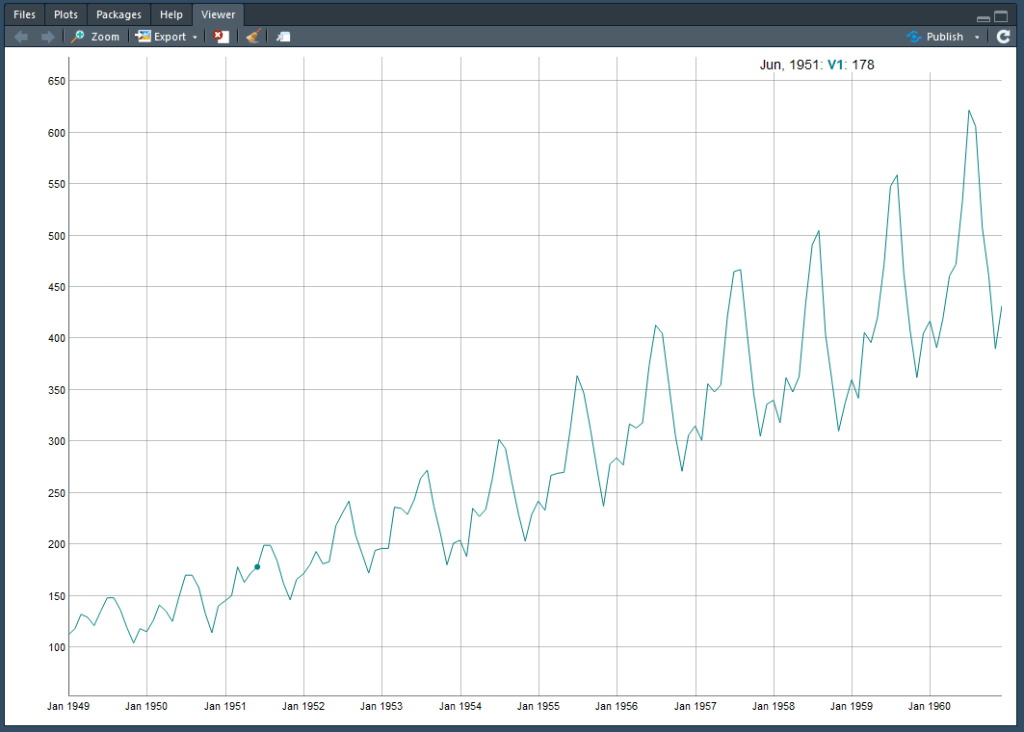Viewport: 1024px width, 732px height.
Task: Remove current Viewer item with red X icon
Action: (221, 36)
